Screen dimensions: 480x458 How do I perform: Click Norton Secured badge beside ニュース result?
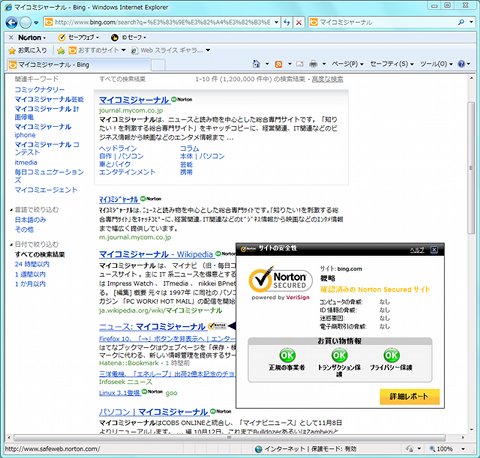point(217,326)
